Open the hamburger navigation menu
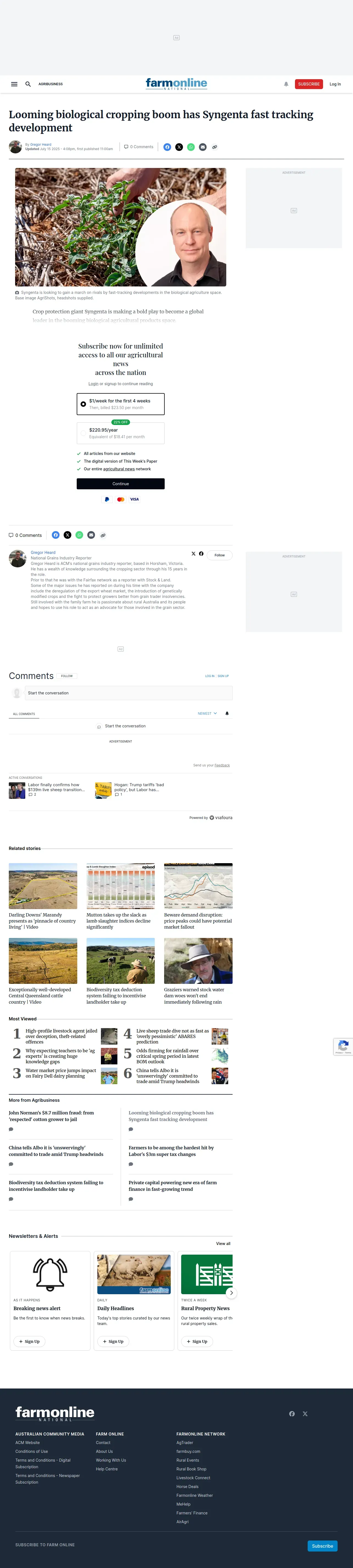 (14, 84)
